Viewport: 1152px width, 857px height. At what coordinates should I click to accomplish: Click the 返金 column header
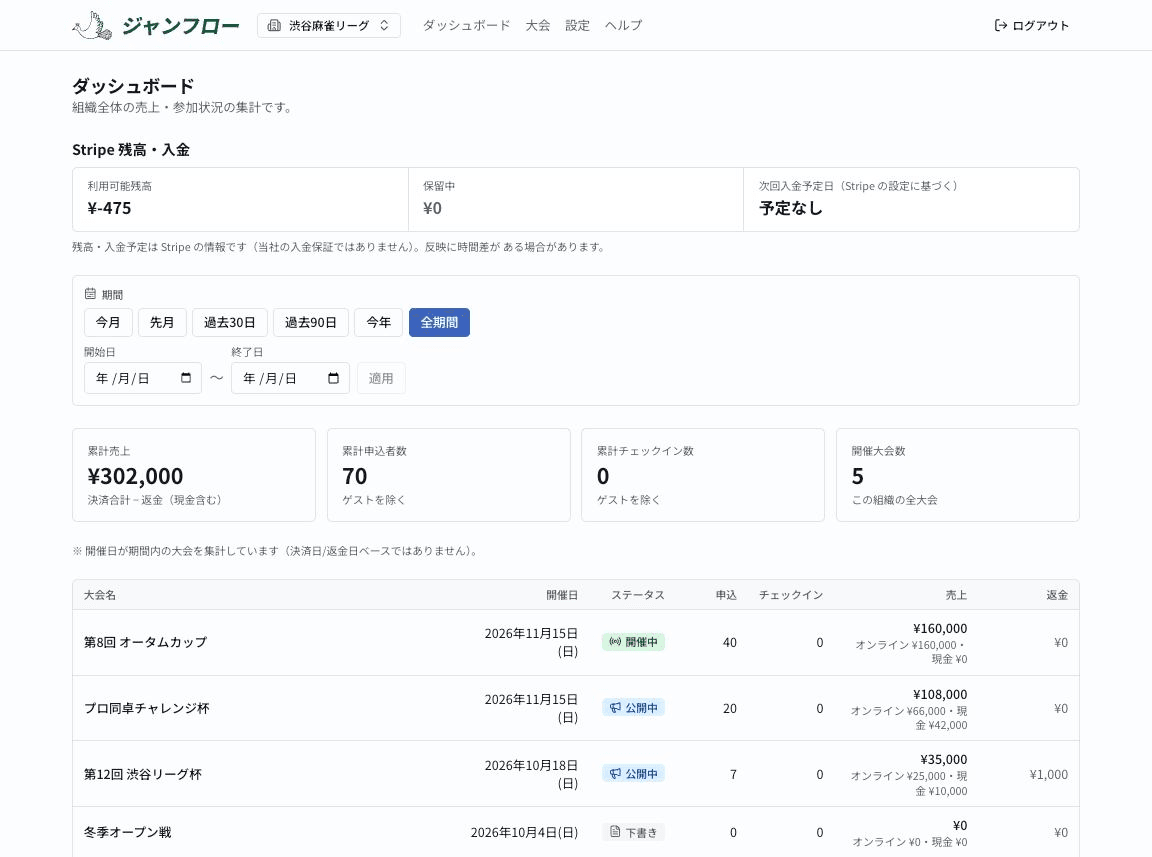(1057, 595)
